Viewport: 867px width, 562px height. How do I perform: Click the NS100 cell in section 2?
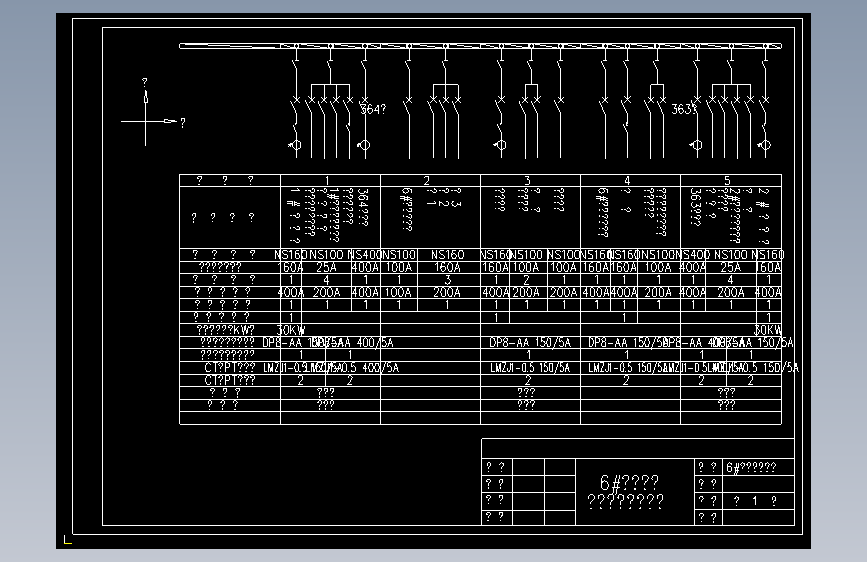coord(399,255)
